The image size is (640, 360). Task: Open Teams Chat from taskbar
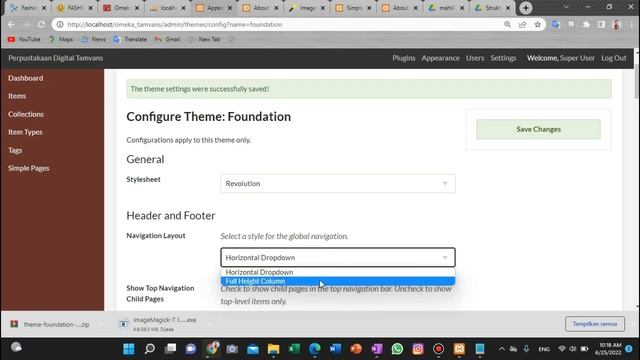pyautogui.click(x=191, y=349)
